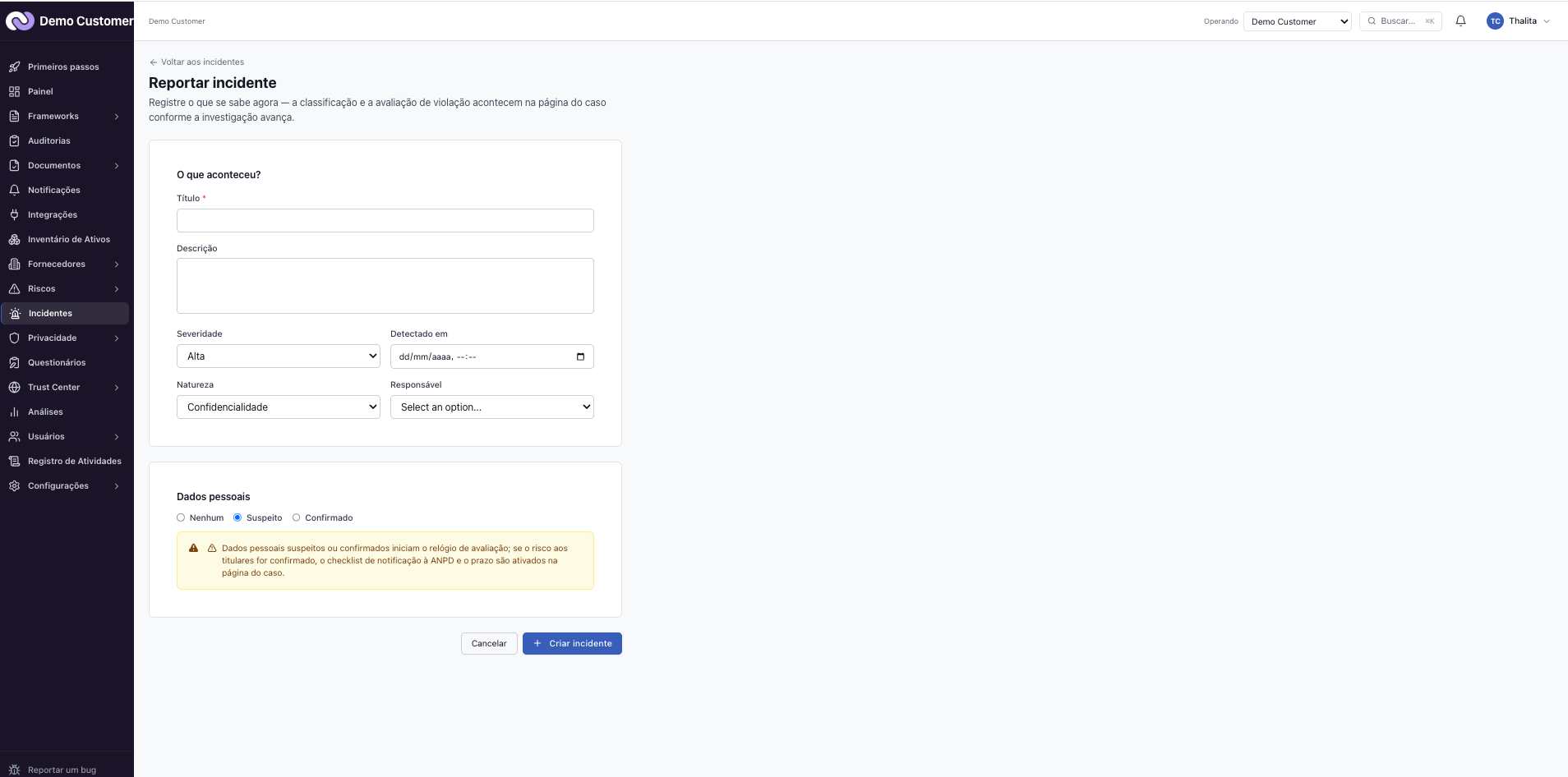
Task: Select the Confirmado radio option
Action: point(296,517)
